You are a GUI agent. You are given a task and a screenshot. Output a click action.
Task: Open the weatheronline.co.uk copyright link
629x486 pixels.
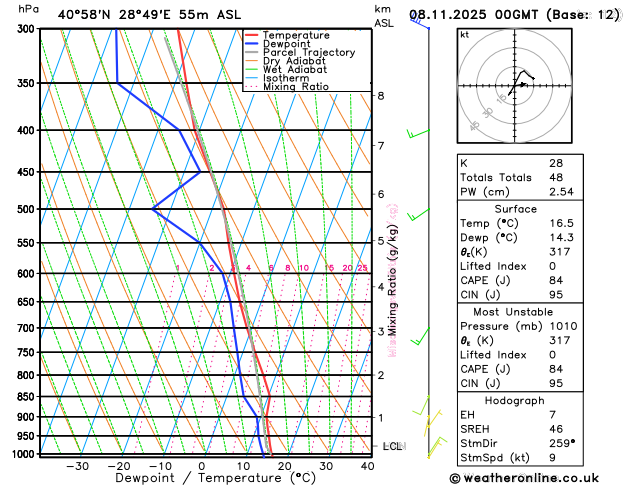[524, 478]
